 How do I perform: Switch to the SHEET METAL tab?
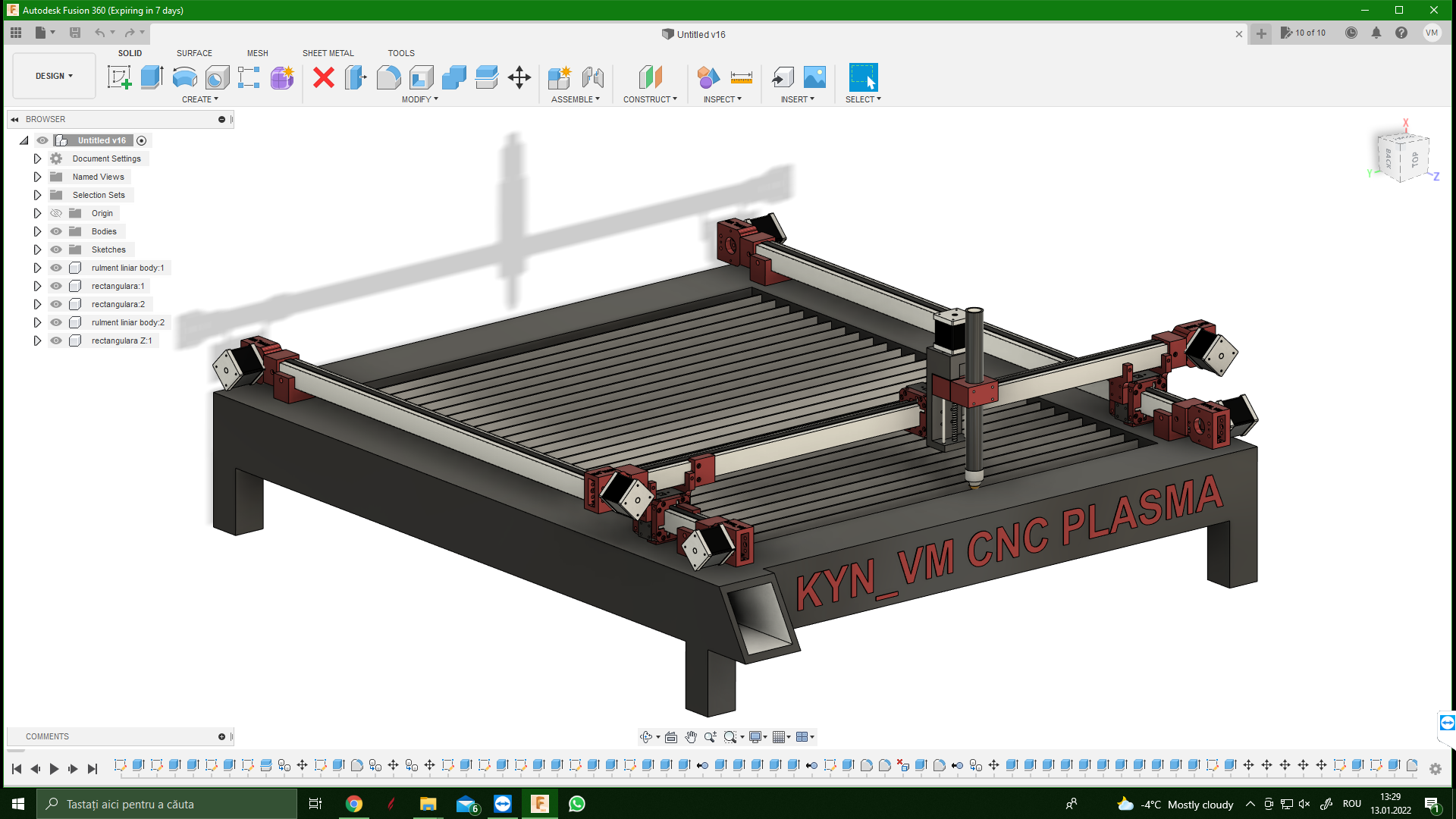point(328,53)
